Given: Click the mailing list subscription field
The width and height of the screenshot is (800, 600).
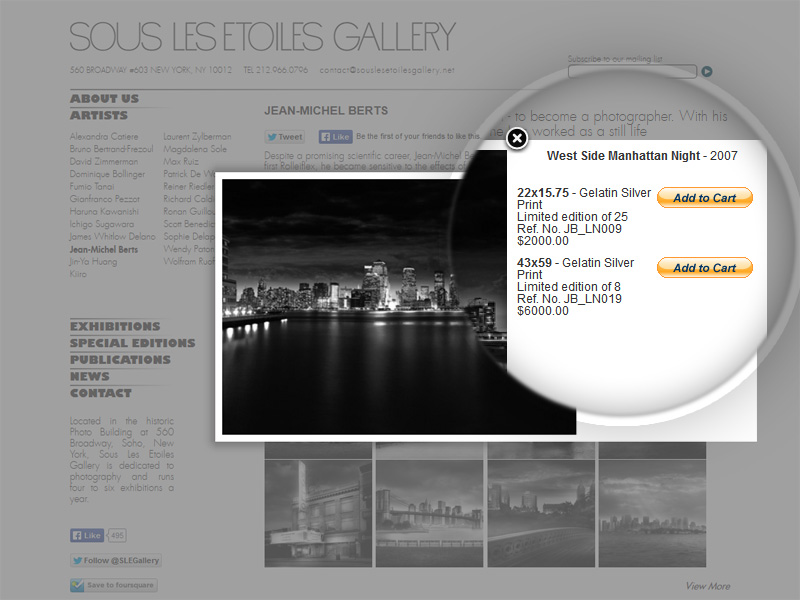Looking at the screenshot, I should click(632, 71).
